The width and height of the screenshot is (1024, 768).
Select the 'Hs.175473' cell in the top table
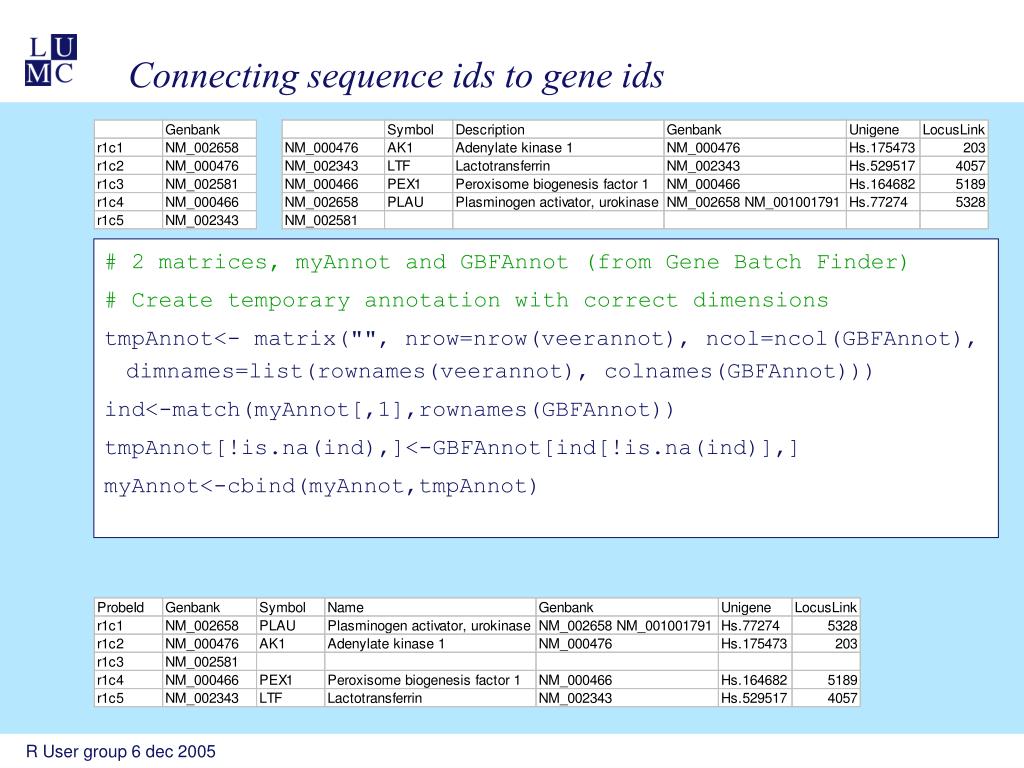tap(882, 147)
